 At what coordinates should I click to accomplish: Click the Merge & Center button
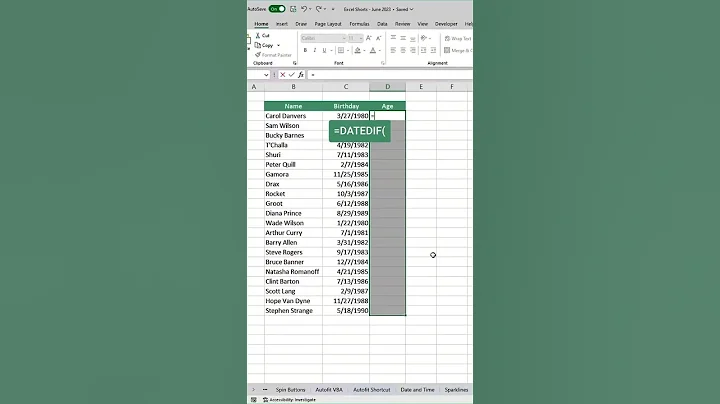tap(458, 50)
